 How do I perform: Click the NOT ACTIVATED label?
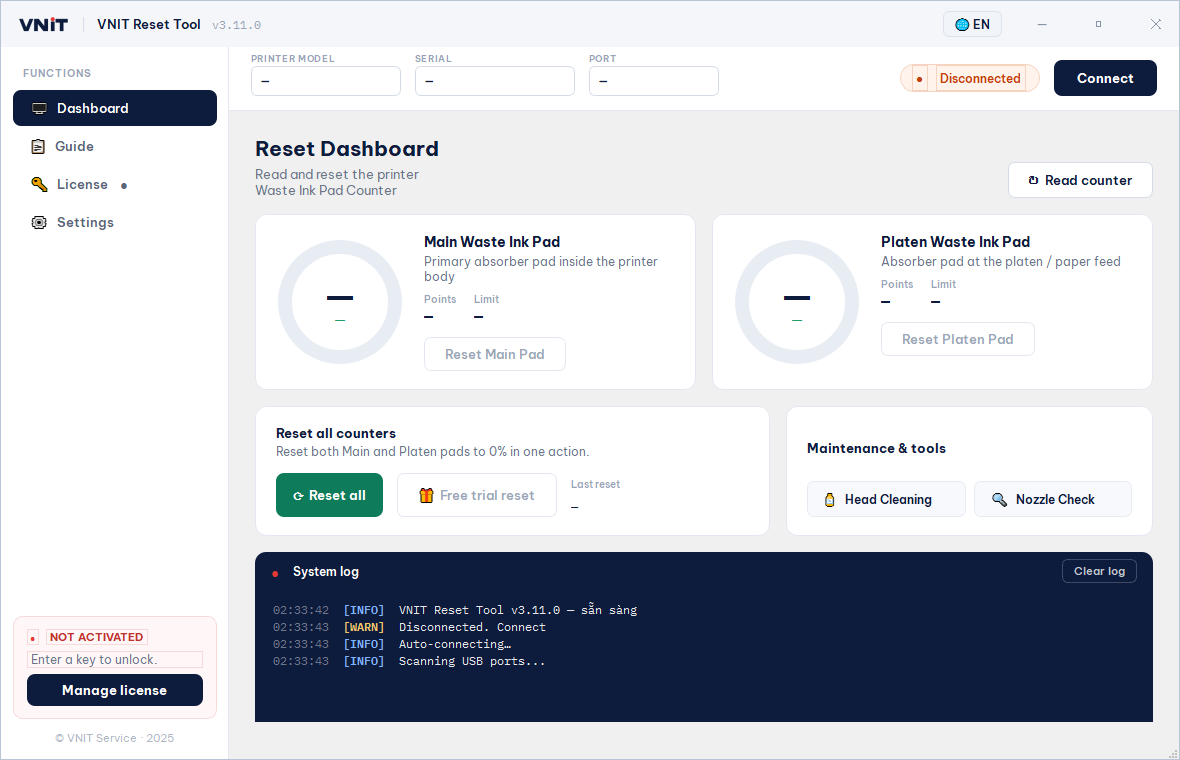(x=96, y=637)
